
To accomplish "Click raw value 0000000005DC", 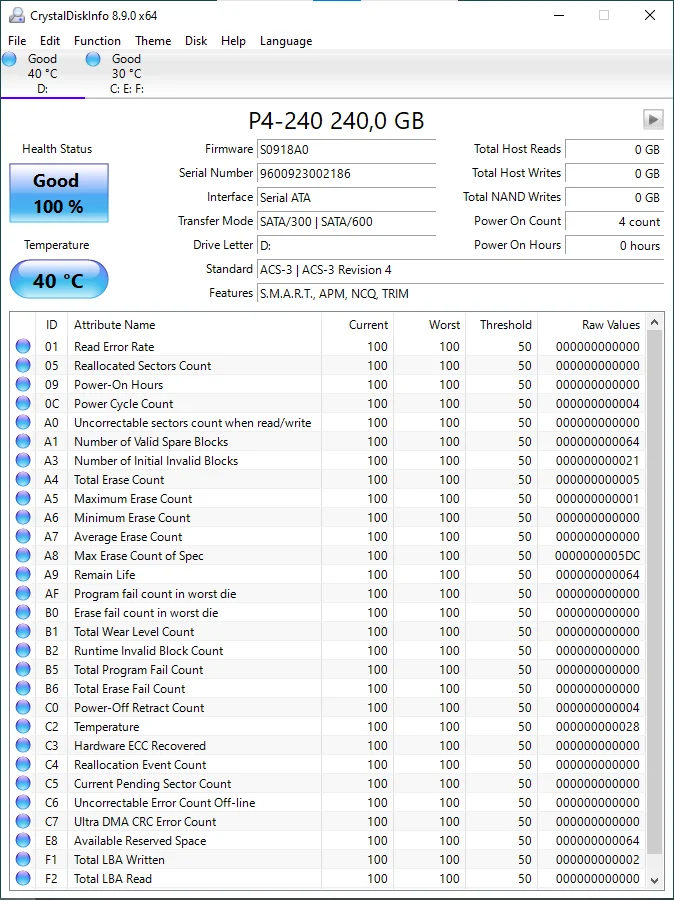I will click(x=597, y=556).
